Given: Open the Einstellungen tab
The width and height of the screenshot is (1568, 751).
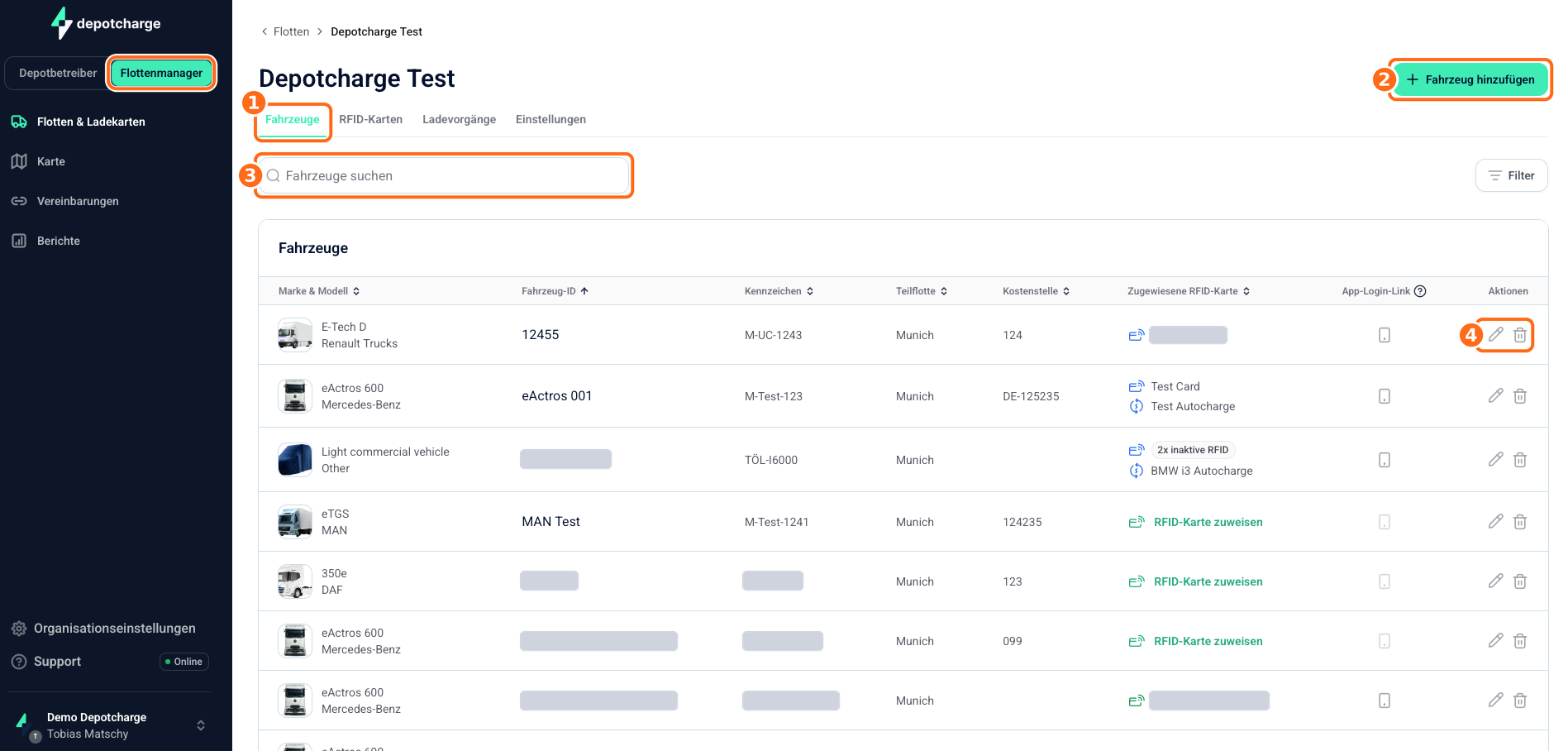Looking at the screenshot, I should click(x=550, y=119).
